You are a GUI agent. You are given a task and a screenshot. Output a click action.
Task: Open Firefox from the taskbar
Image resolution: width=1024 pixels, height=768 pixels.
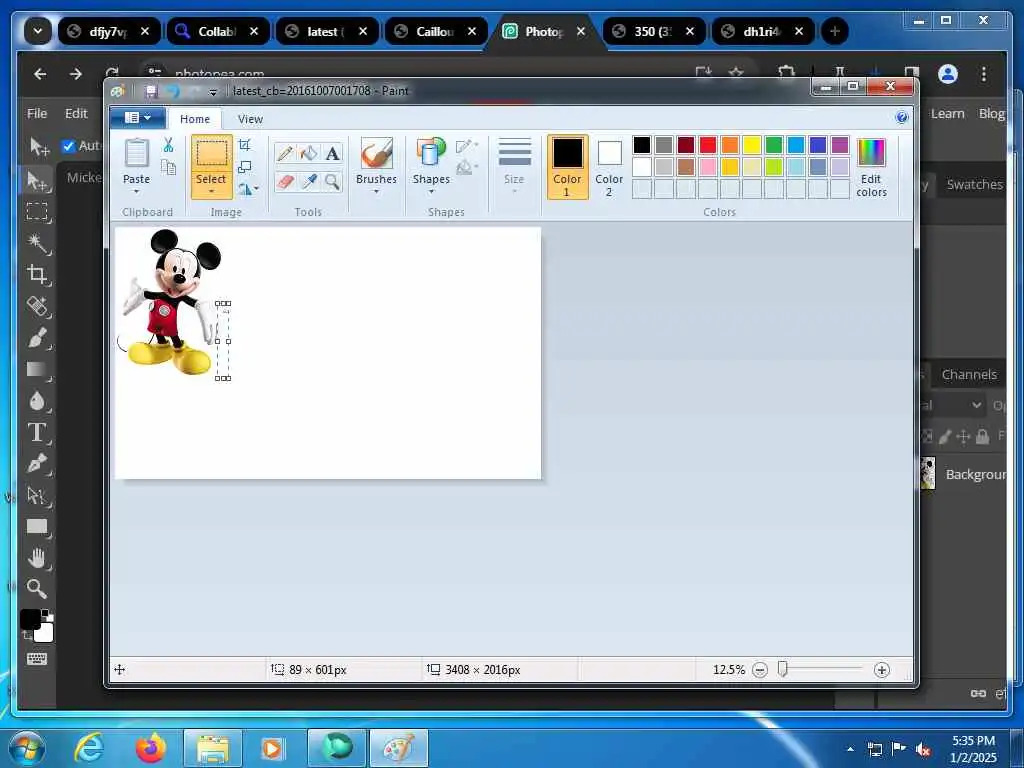[150, 748]
